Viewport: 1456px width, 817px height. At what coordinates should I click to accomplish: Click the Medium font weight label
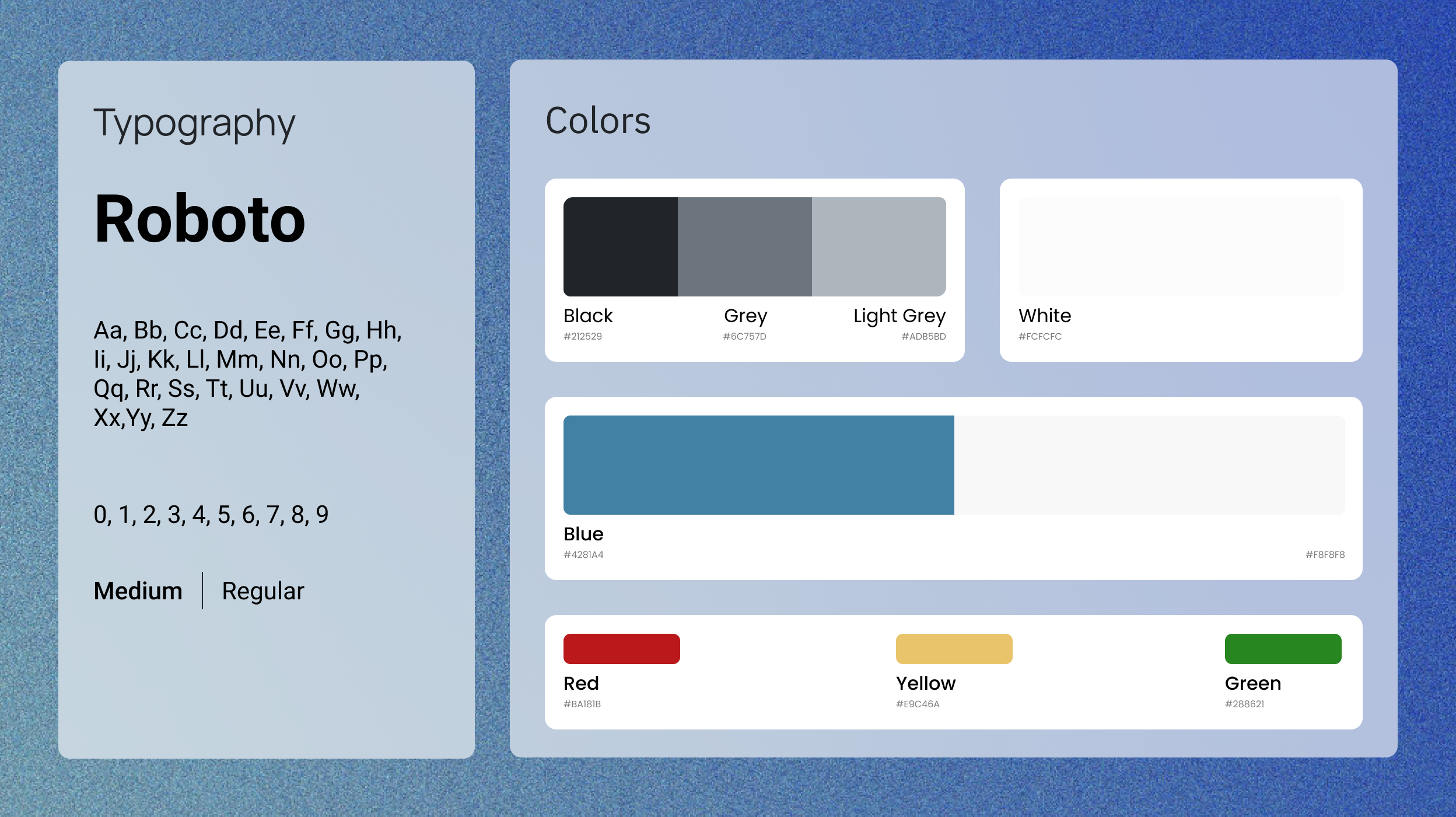[138, 591]
